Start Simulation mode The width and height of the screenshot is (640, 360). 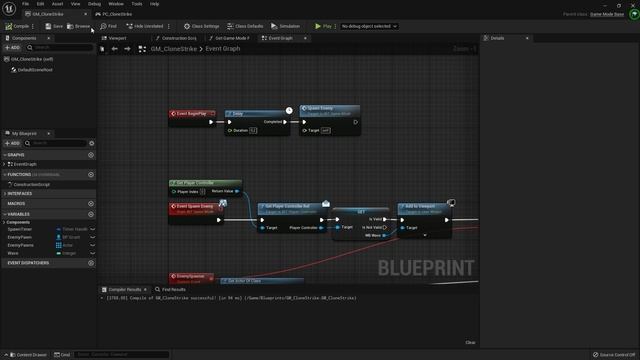click(285, 26)
